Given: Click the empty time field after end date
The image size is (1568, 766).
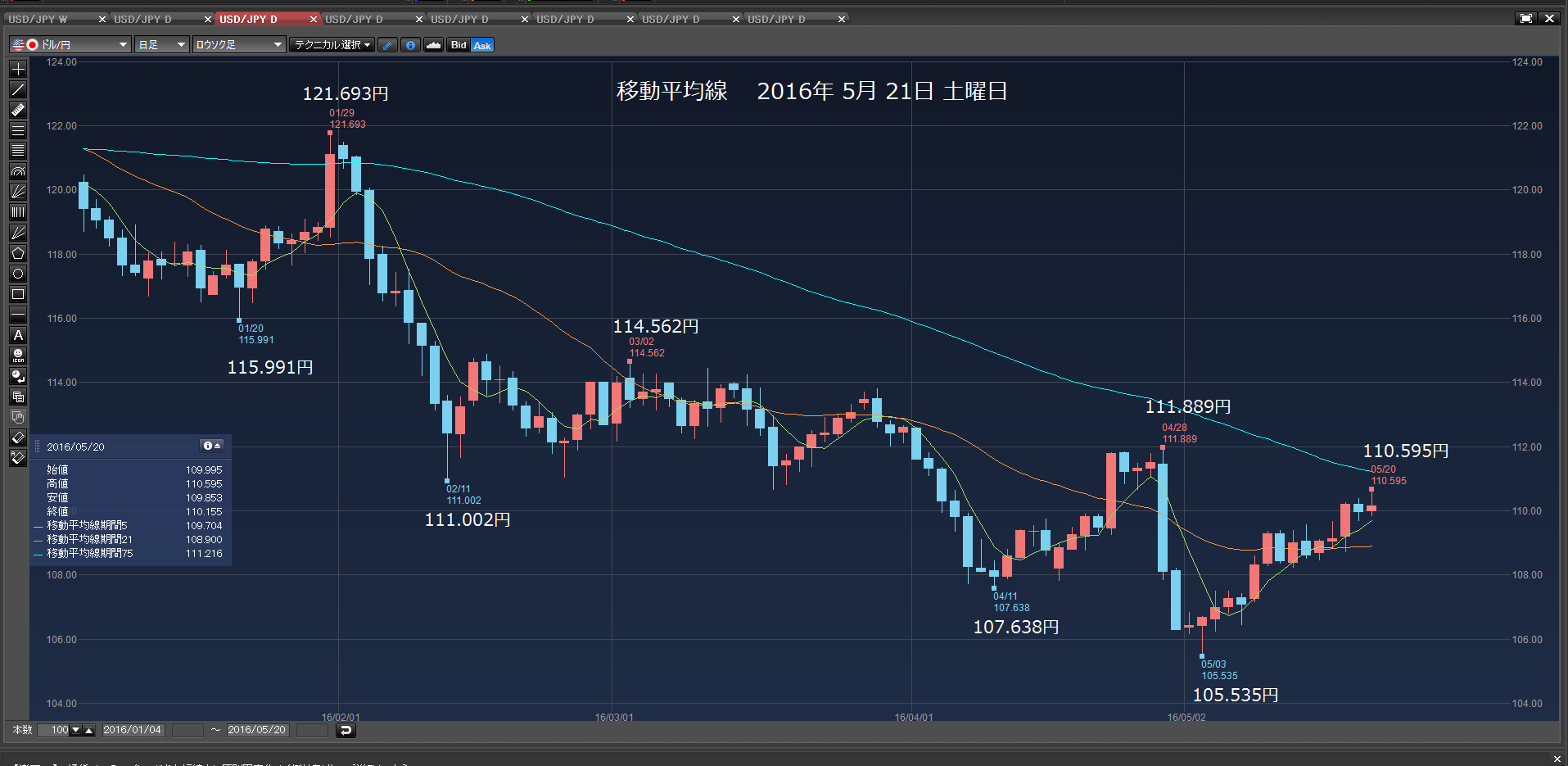Looking at the screenshot, I should coord(312,730).
